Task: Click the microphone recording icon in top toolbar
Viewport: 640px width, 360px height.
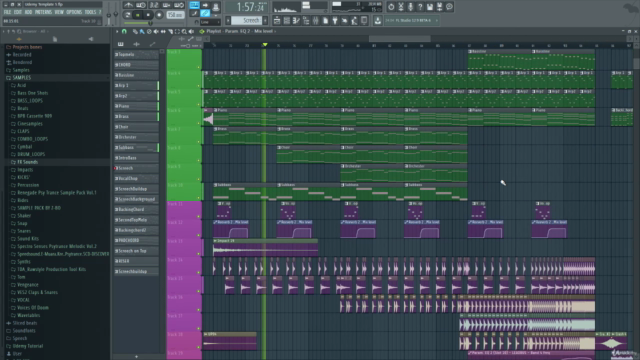Action: tap(410, 7)
